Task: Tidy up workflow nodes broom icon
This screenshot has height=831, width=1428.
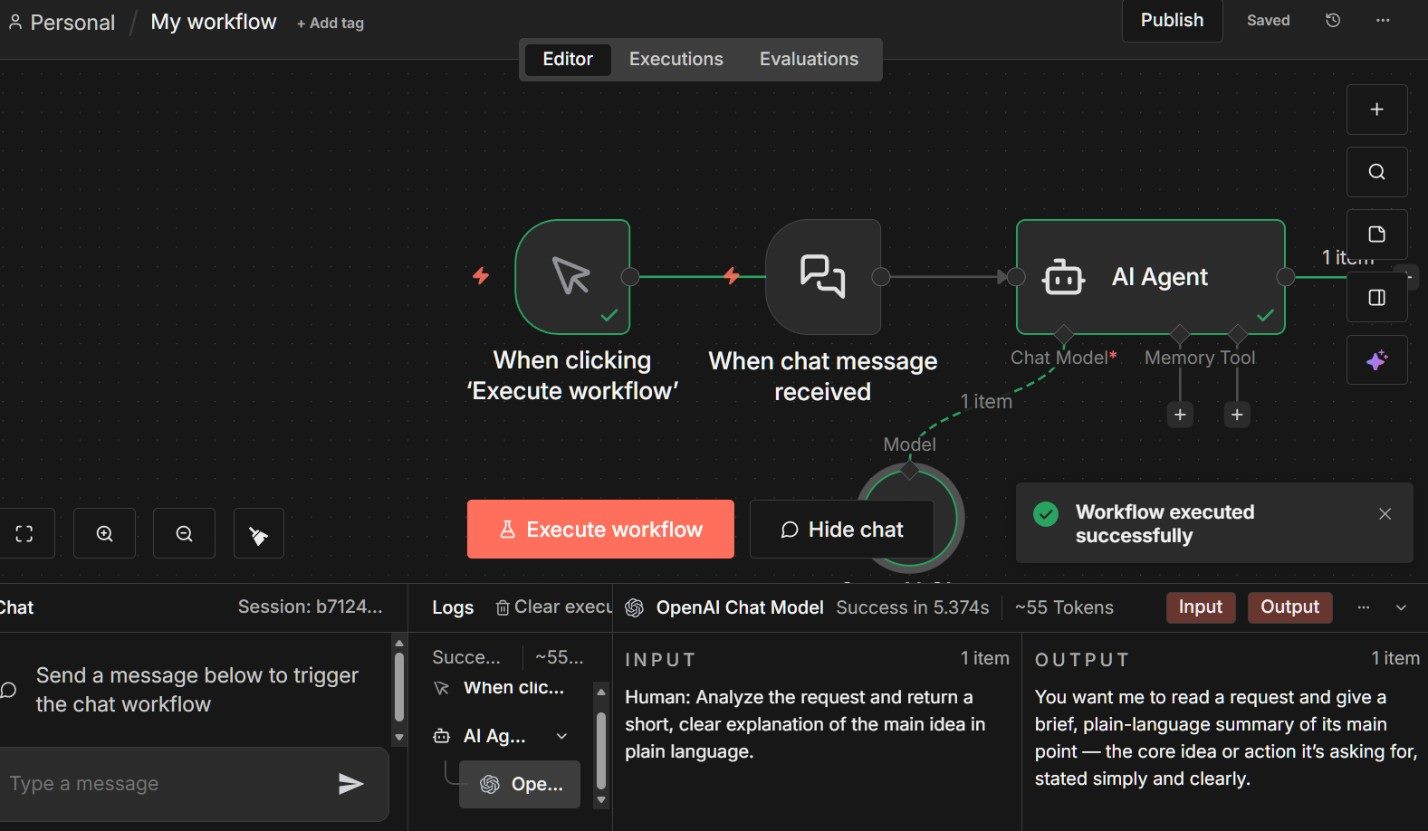Action: point(258,535)
